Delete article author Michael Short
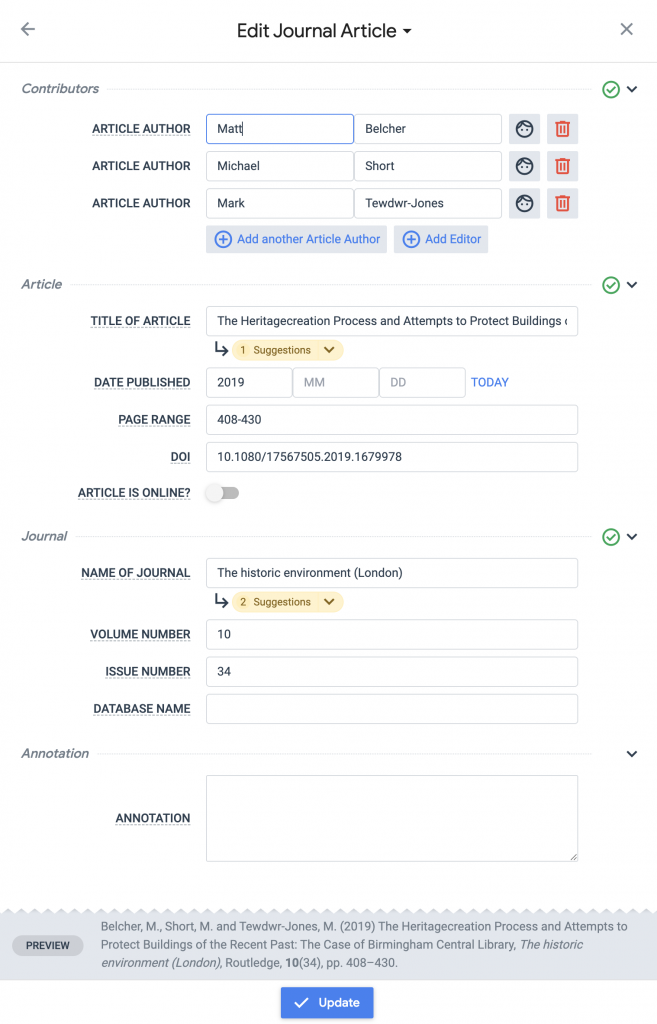Screen dimensions: 657x1024 562,166
